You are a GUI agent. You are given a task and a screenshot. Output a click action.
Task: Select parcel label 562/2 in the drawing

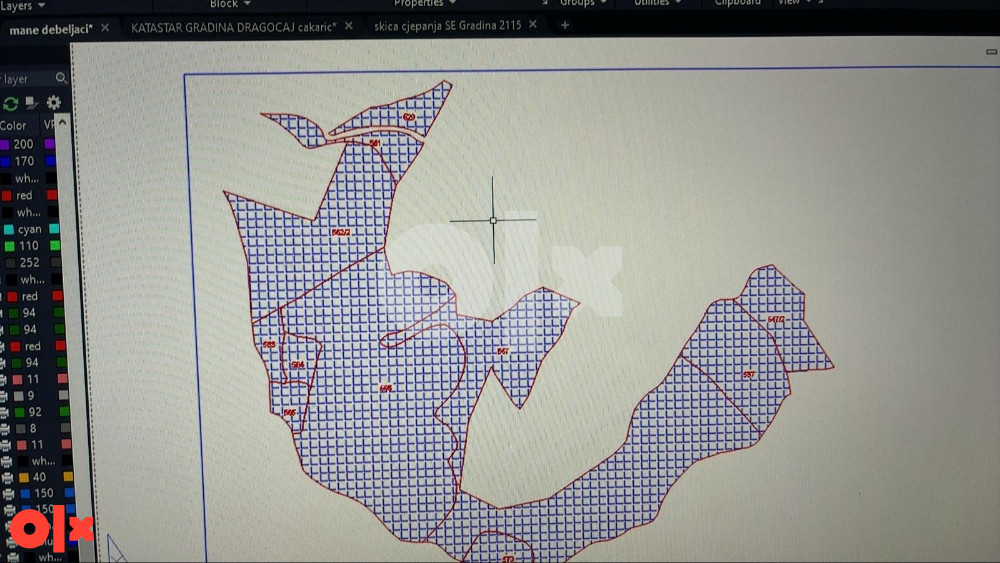click(x=341, y=233)
